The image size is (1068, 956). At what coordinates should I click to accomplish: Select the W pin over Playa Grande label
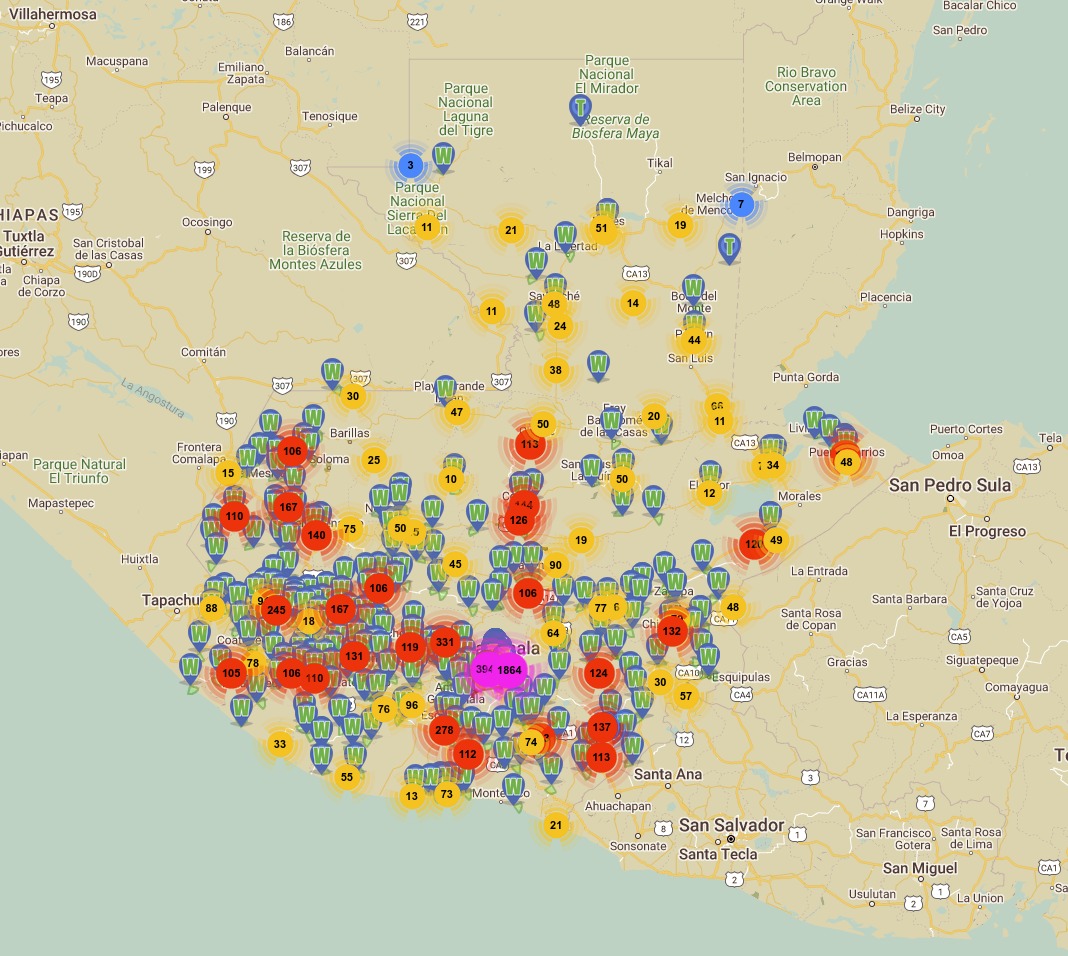pyautogui.click(x=445, y=391)
